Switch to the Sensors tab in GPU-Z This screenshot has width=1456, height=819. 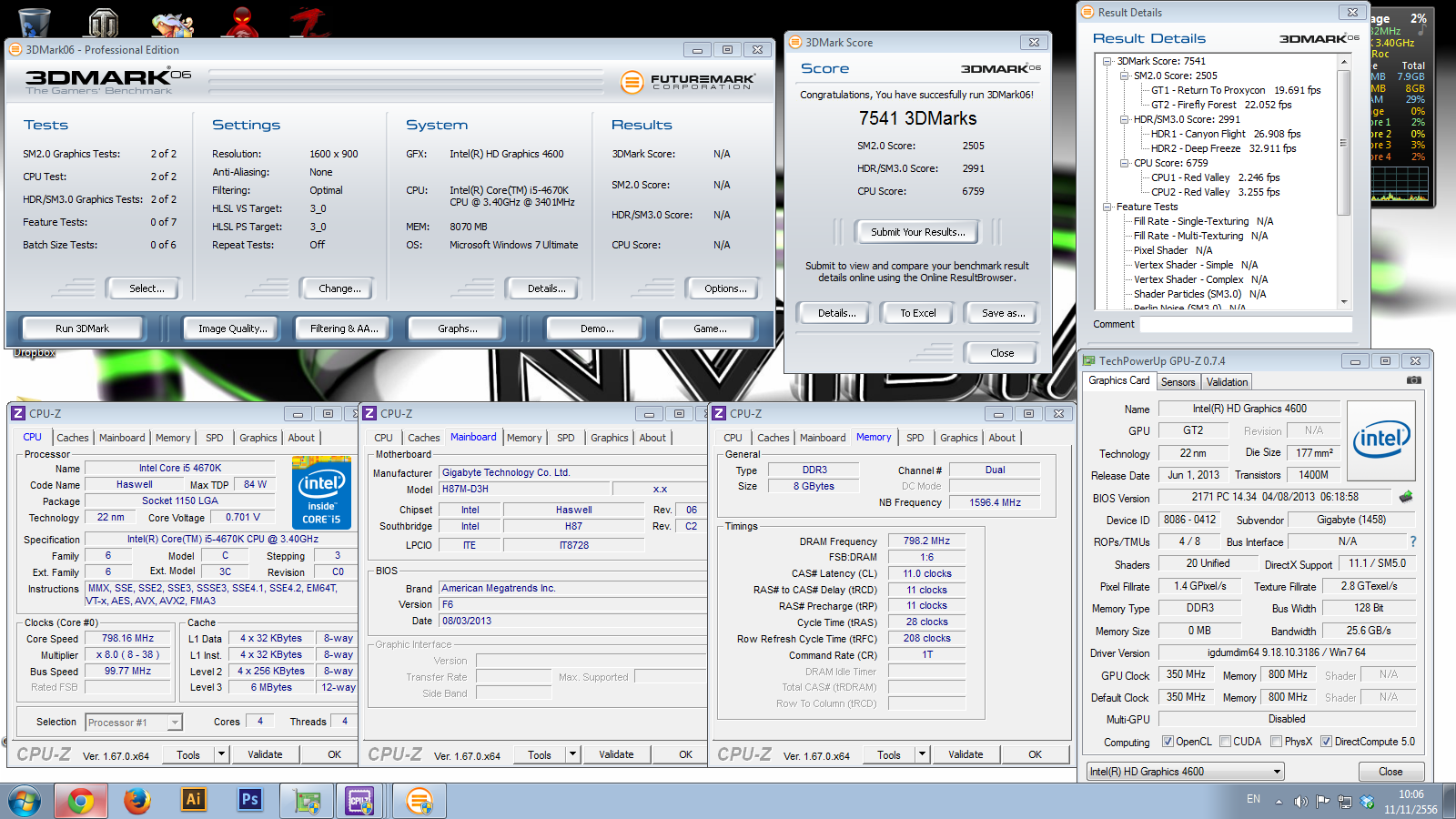coord(1178,382)
